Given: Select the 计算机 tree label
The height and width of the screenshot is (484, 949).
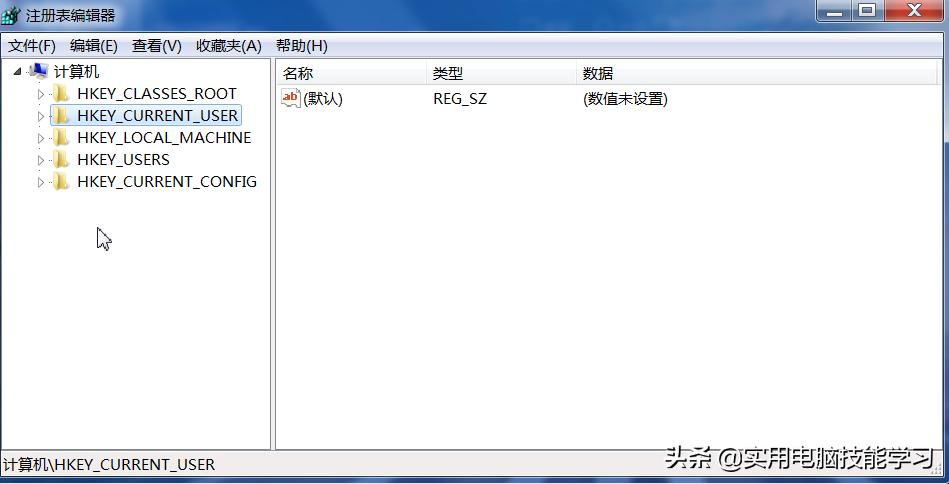Looking at the screenshot, I should click(x=76, y=72).
